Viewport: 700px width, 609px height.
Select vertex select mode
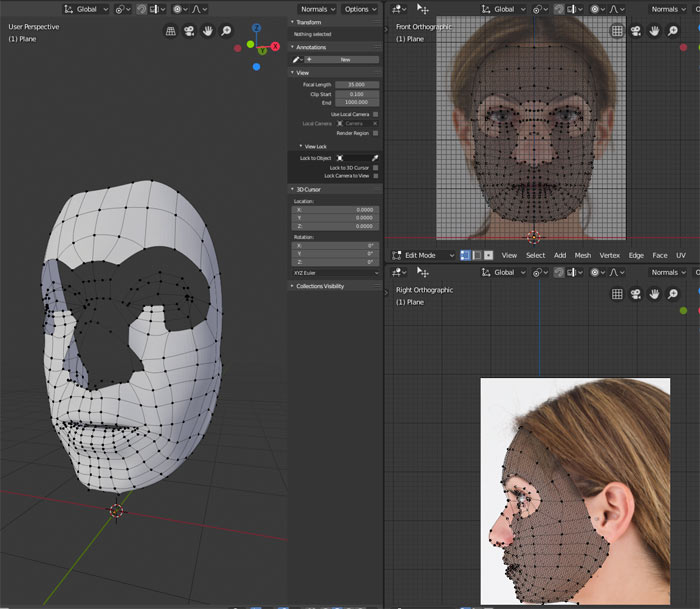pos(465,255)
